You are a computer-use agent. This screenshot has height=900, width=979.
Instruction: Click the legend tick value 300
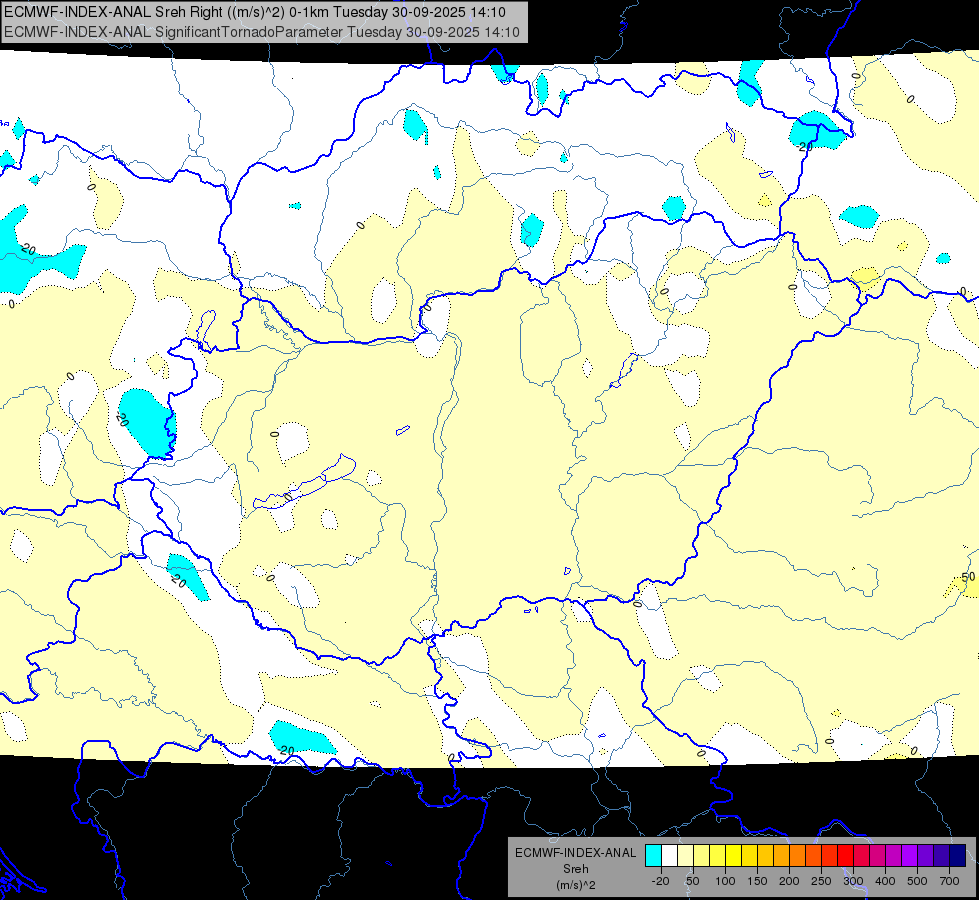tap(853, 881)
